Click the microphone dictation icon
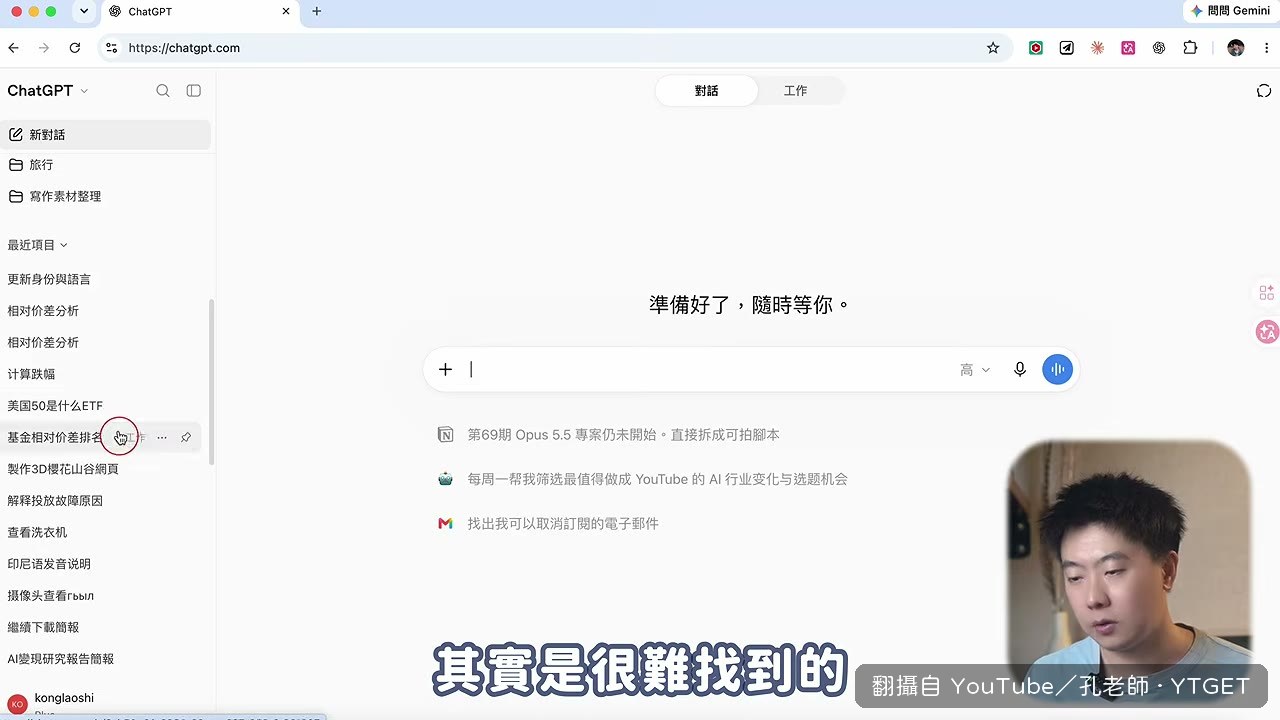 click(x=1019, y=370)
